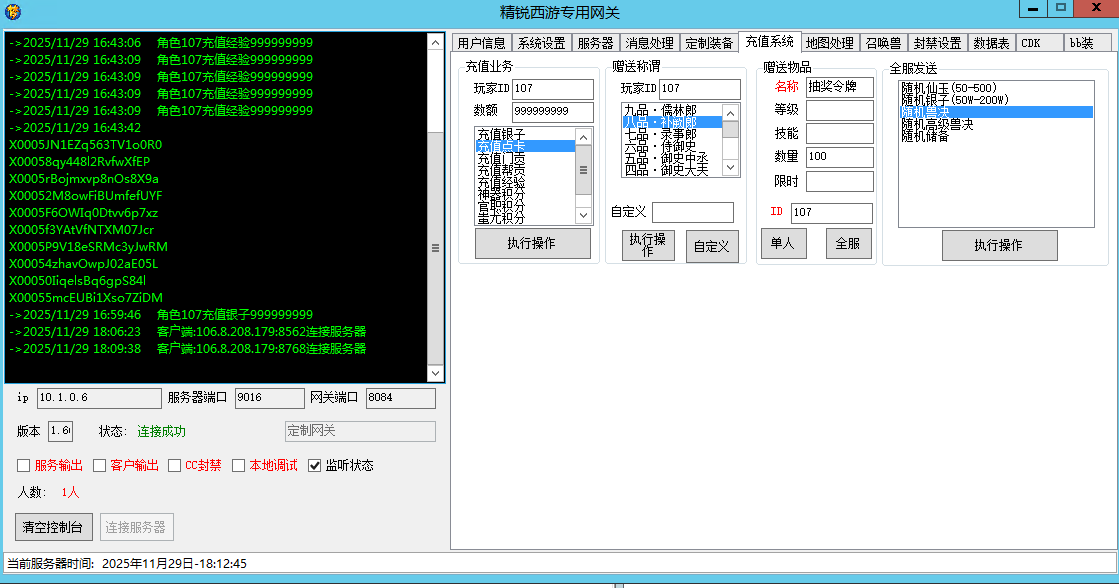The height and width of the screenshot is (588, 1119).
Task: Click the app icon in the title bar
Action: tap(12, 12)
